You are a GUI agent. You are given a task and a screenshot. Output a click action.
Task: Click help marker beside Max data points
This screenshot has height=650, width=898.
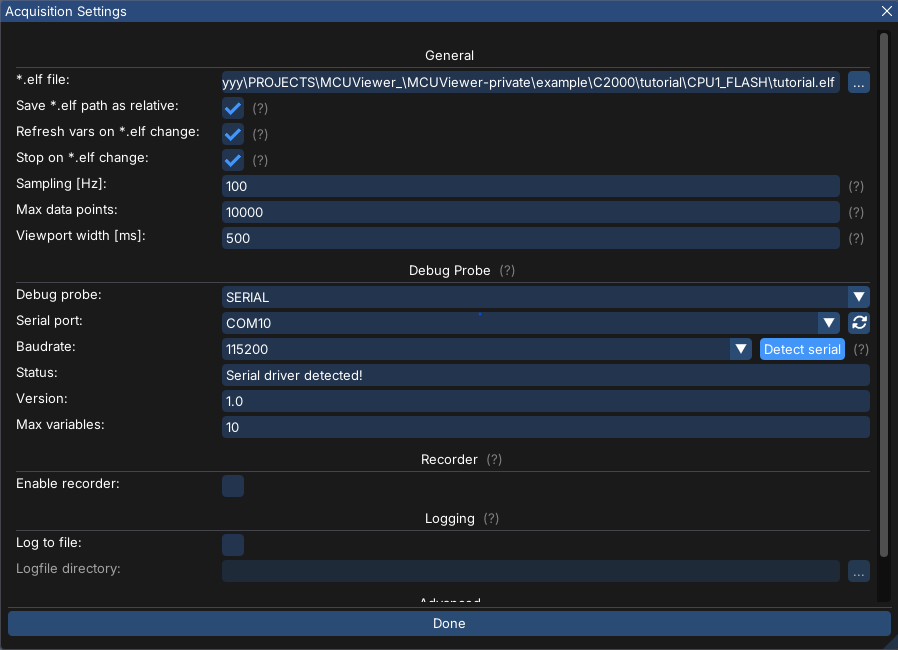point(856,213)
